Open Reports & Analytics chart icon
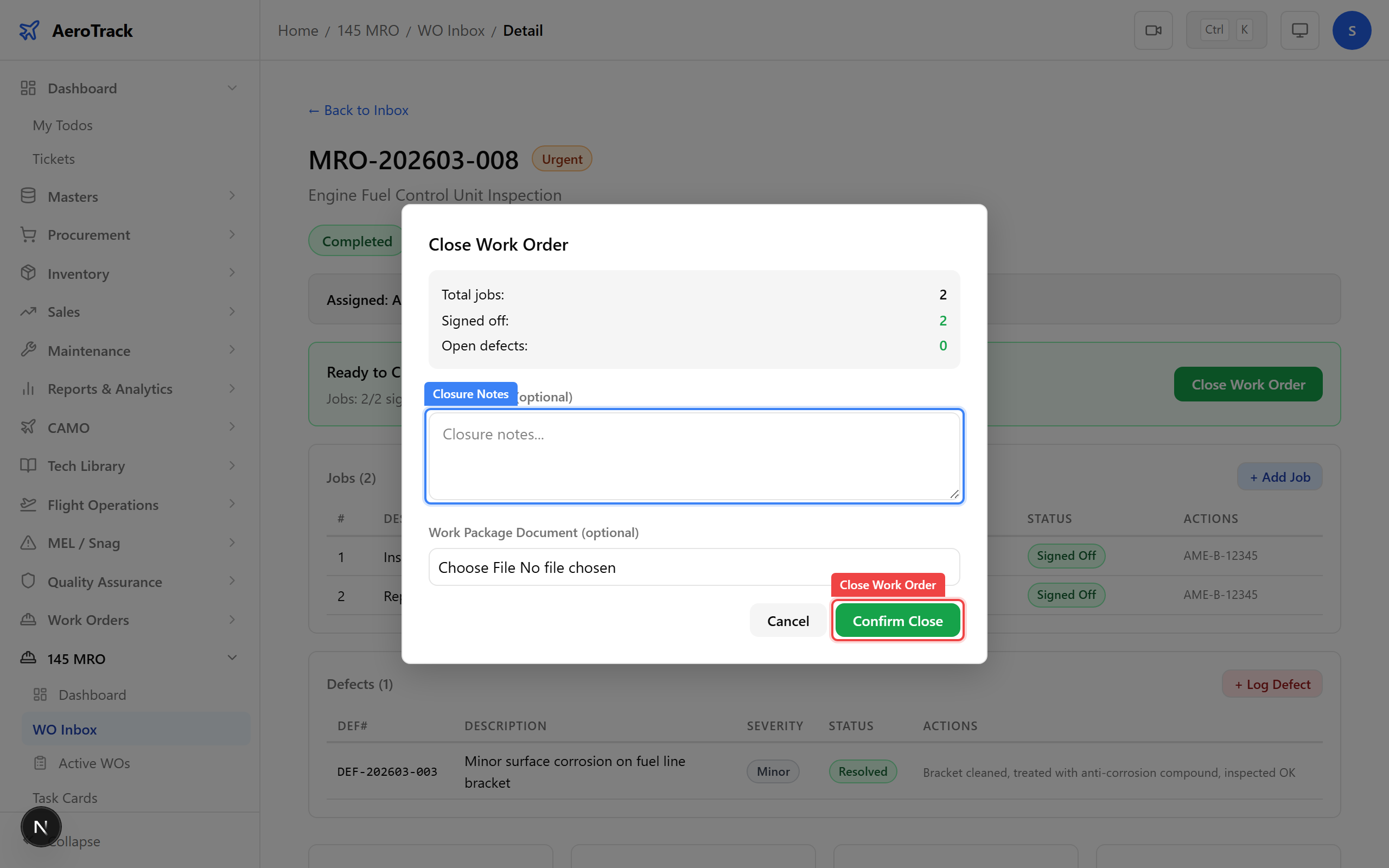 (x=28, y=388)
